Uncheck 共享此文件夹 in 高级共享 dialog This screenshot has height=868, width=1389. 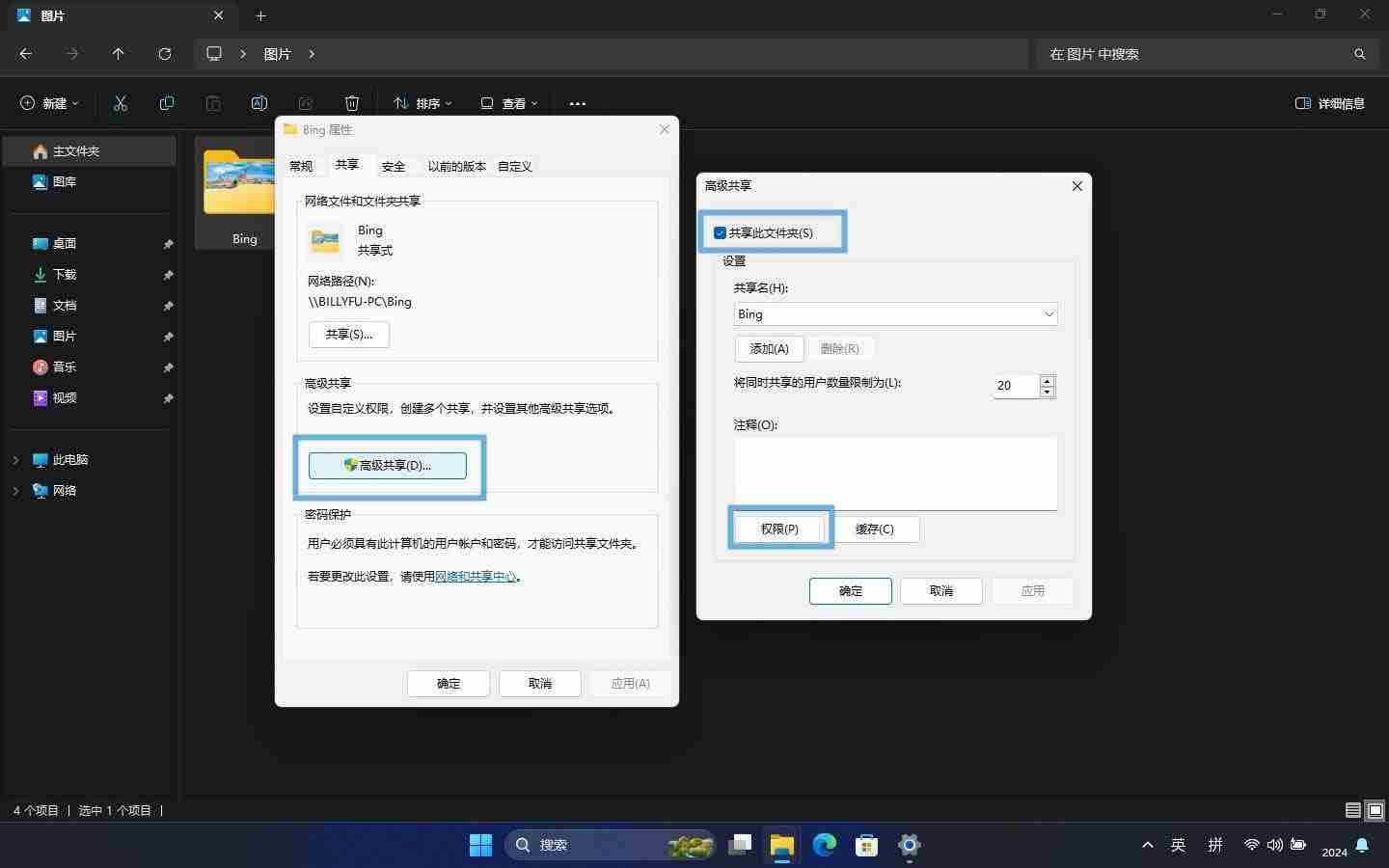(720, 232)
